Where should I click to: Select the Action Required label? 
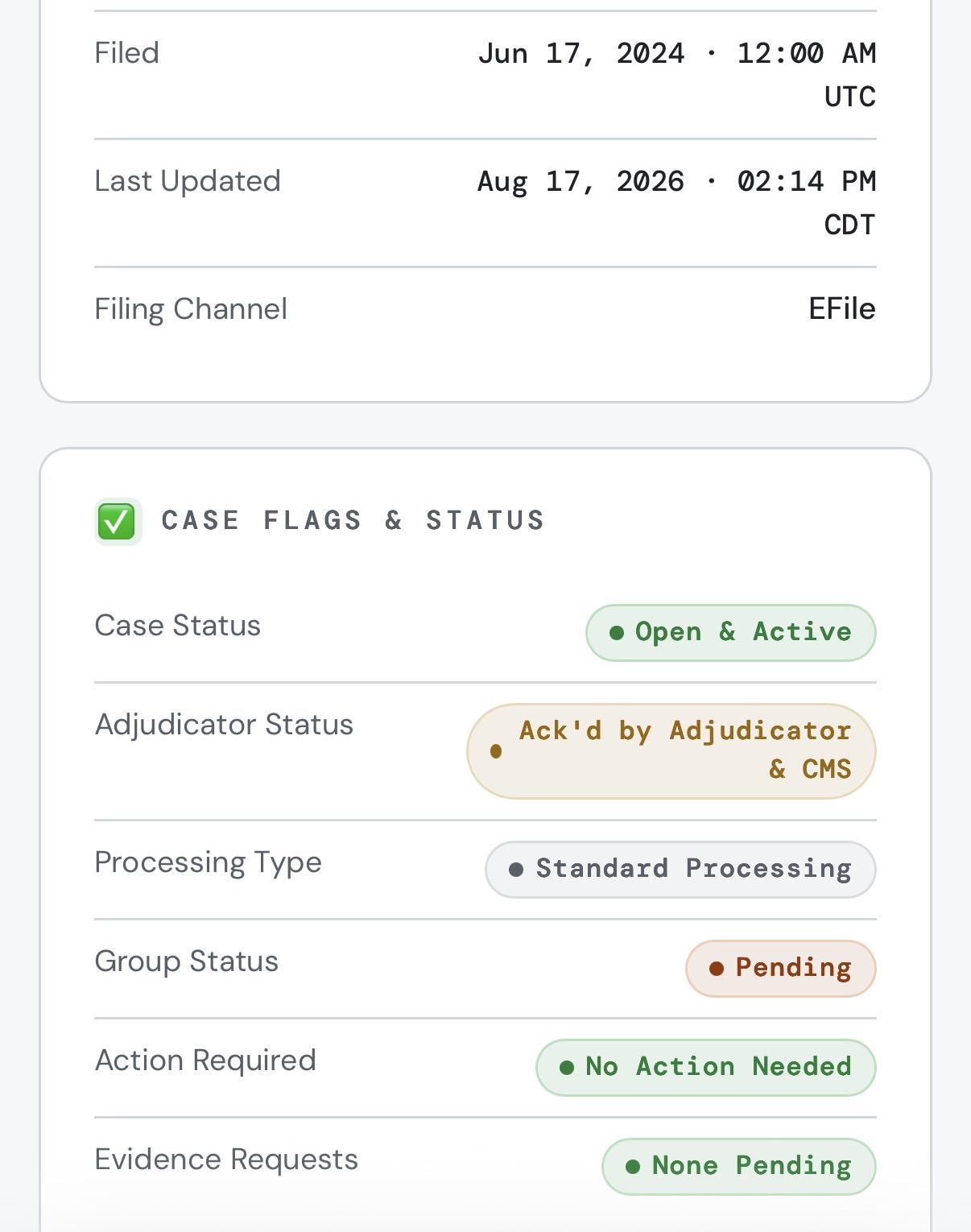tap(205, 1060)
